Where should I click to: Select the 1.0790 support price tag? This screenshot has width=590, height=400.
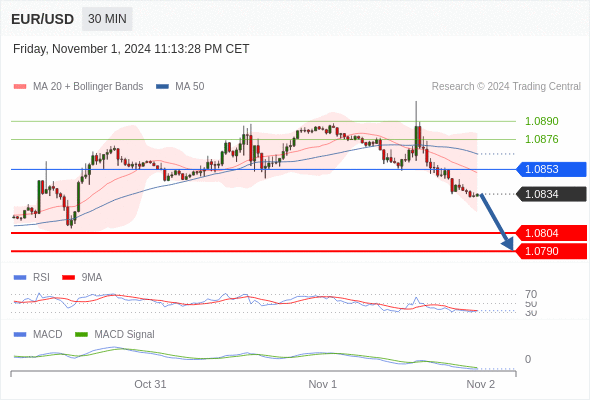point(551,251)
